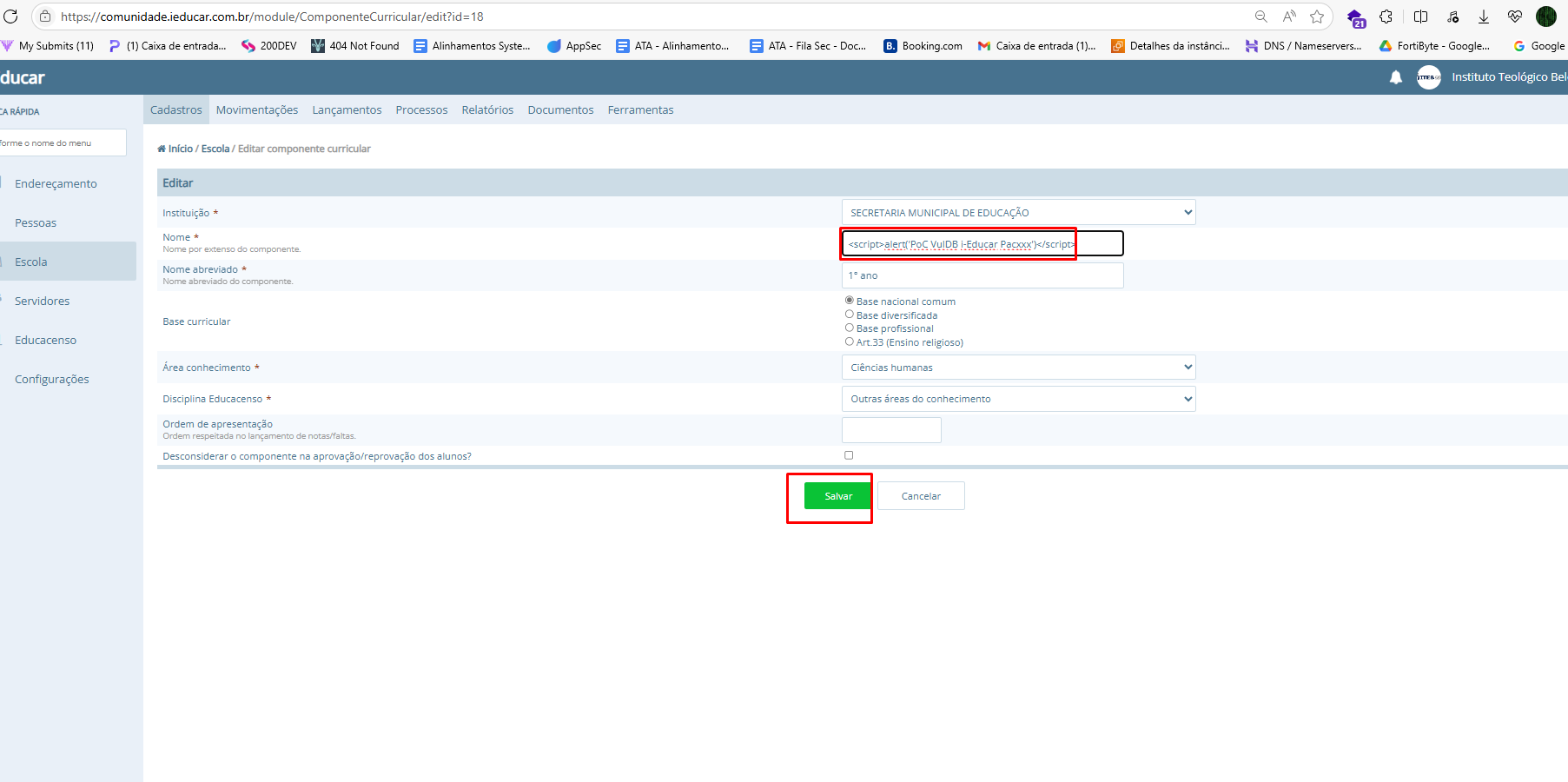The image size is (1568, 782).
Task: Open the Documentos tab
Action: coord(560,109)
